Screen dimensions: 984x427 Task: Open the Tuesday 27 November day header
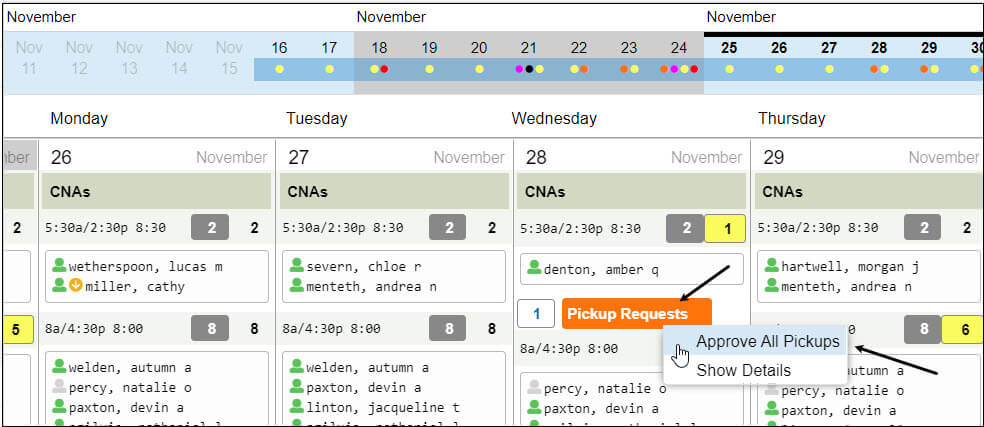(x=395, y=157)
